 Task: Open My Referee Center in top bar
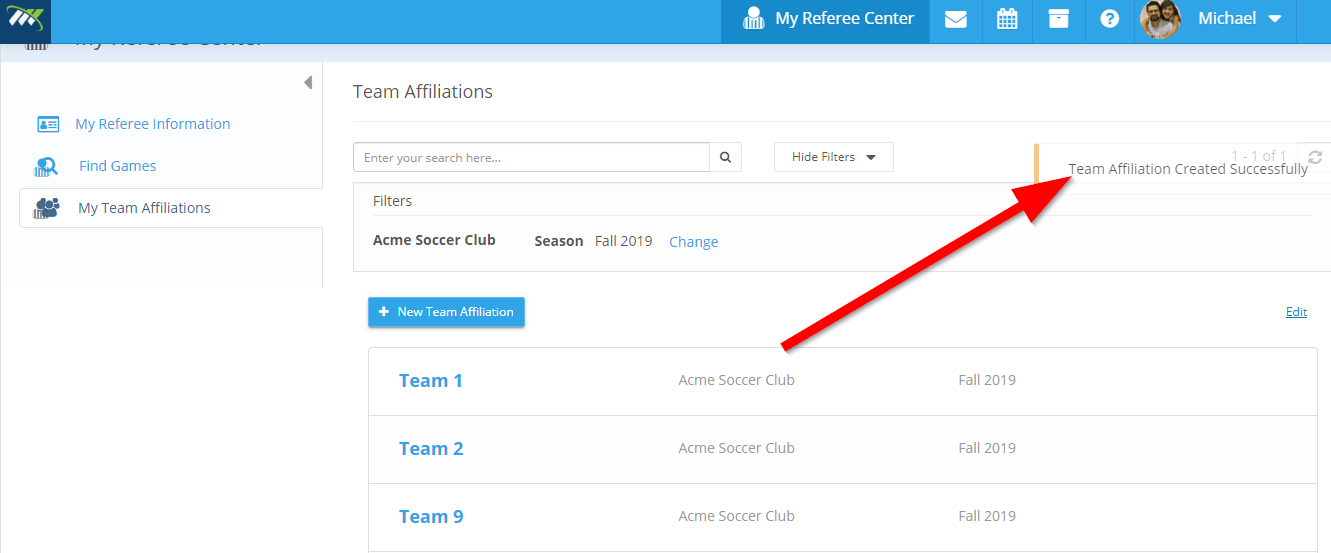click(826, 21)
